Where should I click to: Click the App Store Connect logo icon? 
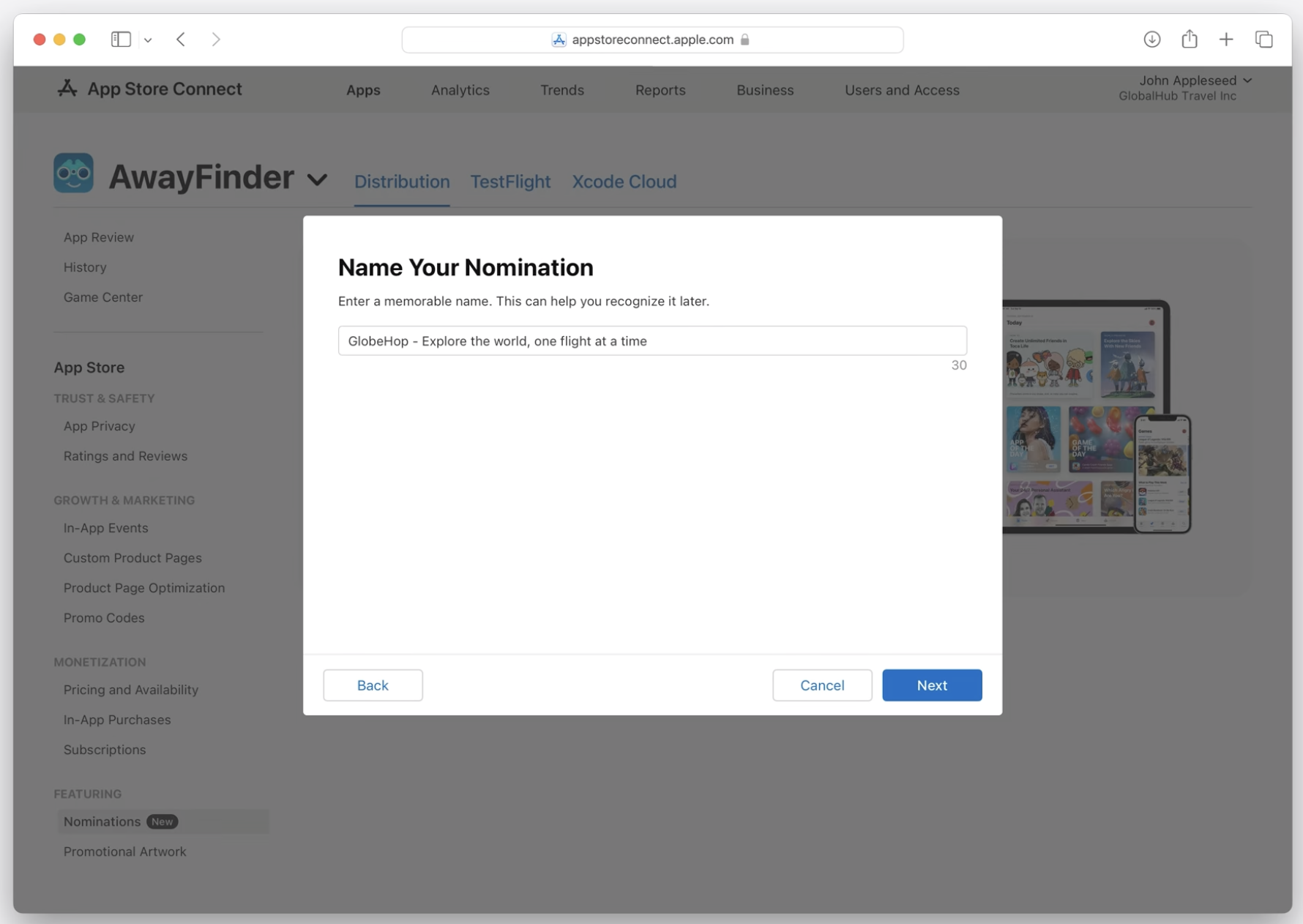pos(67,89)
